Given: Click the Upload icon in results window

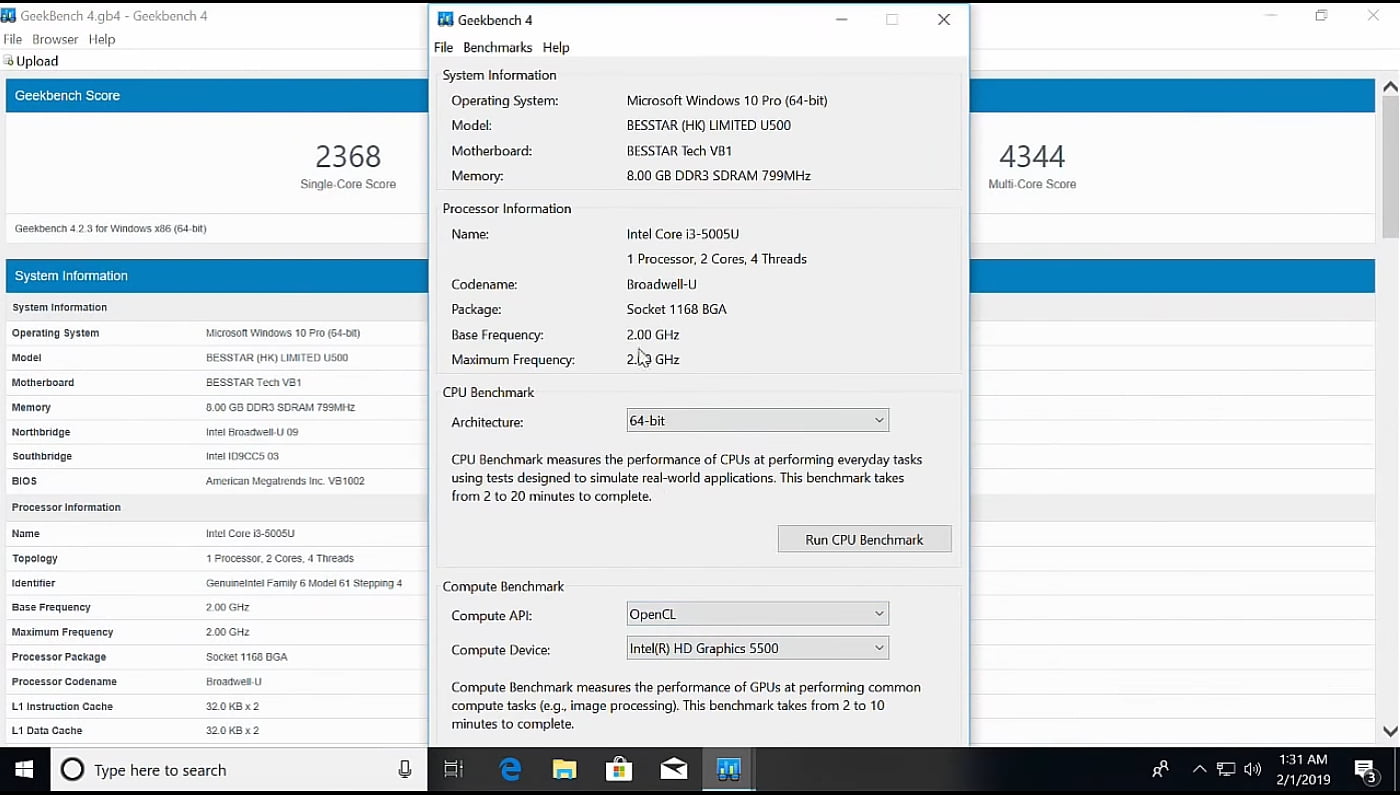Looking at the screenshot, I should point(9,61).
